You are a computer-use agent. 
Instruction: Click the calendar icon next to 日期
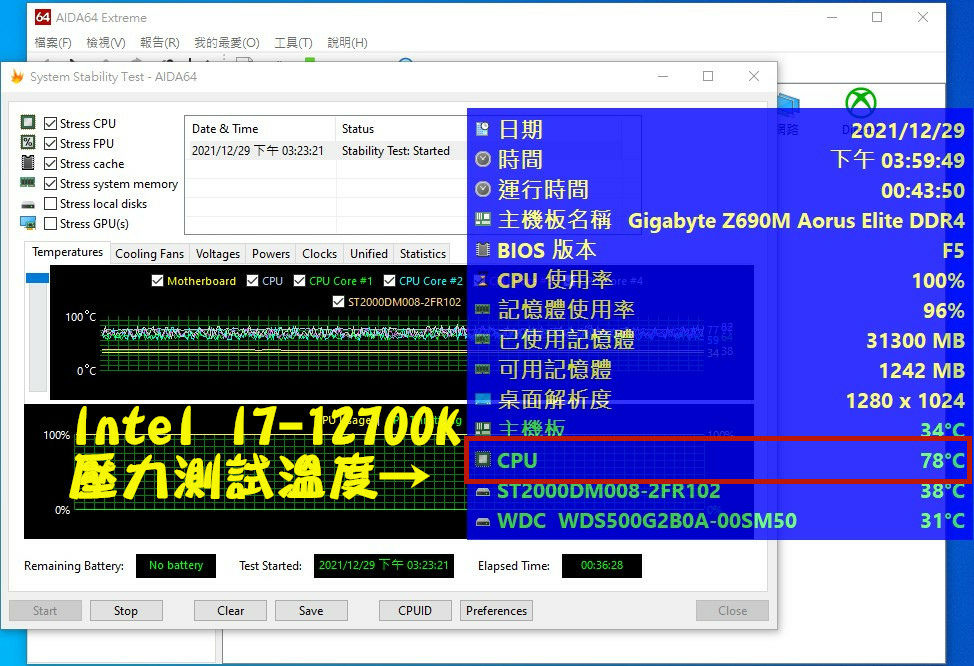tap(483, 129)
